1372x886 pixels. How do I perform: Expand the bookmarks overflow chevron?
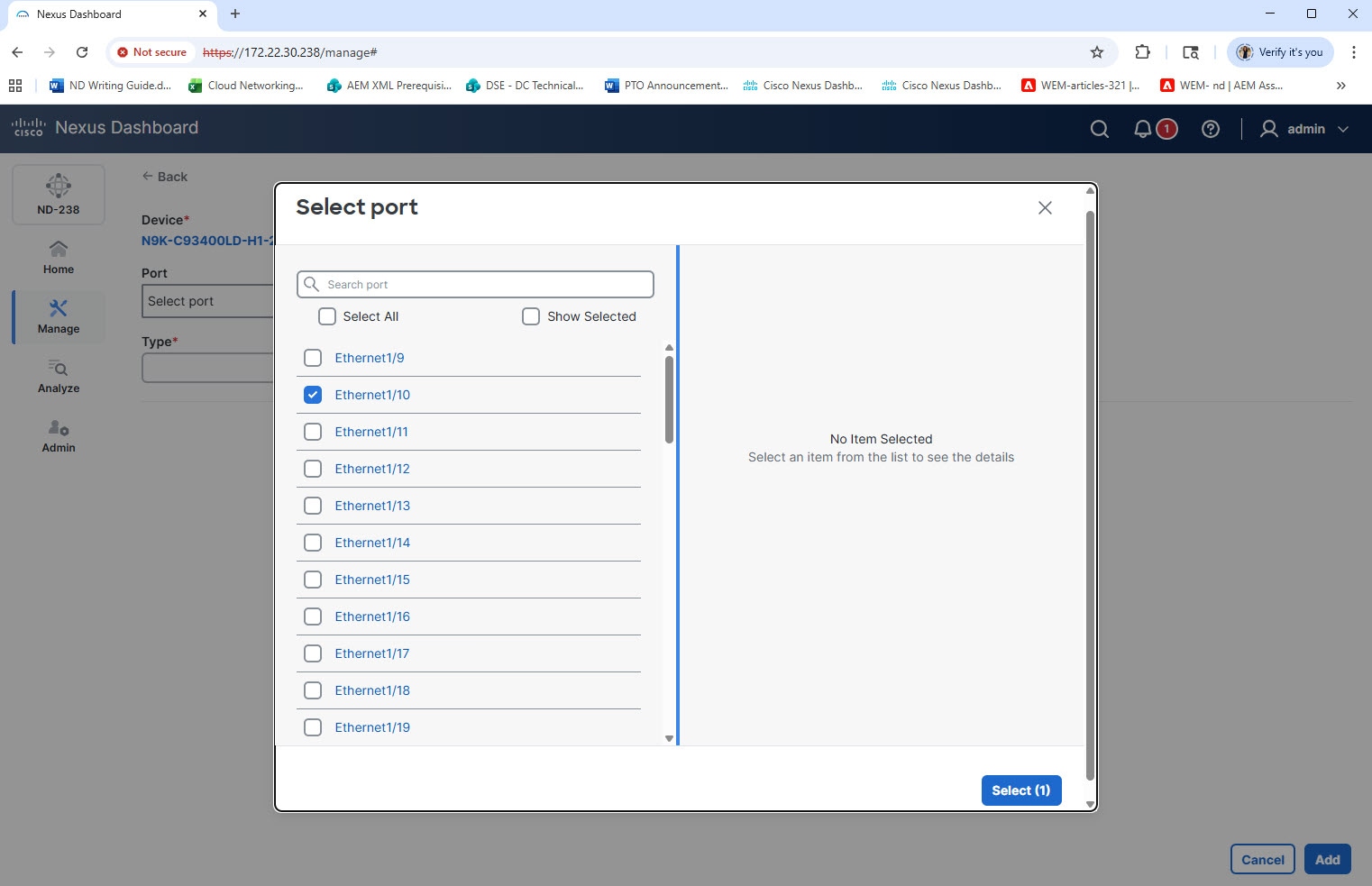point(1340,86)
